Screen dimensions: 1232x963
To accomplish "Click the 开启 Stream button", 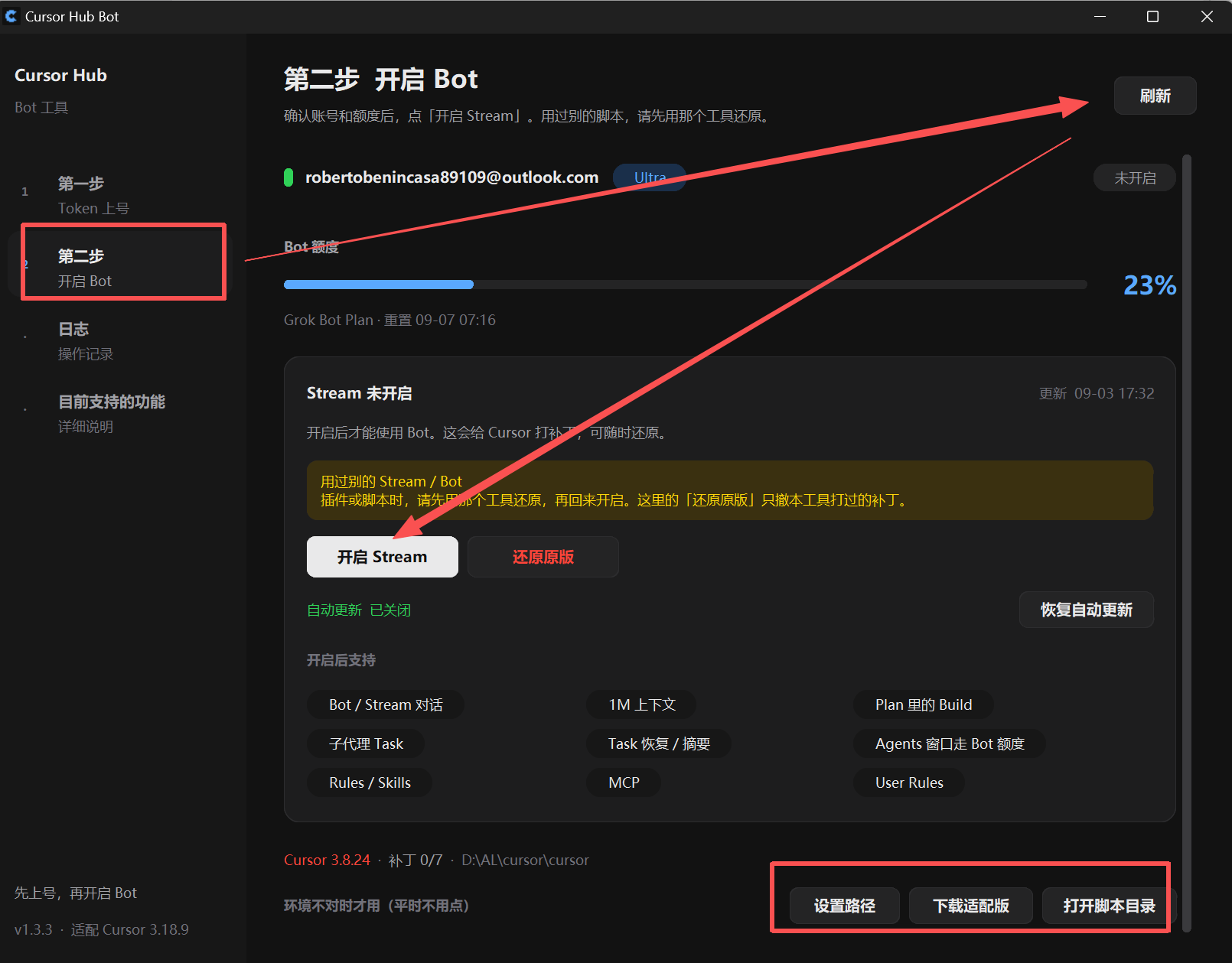I will point(383,557).
